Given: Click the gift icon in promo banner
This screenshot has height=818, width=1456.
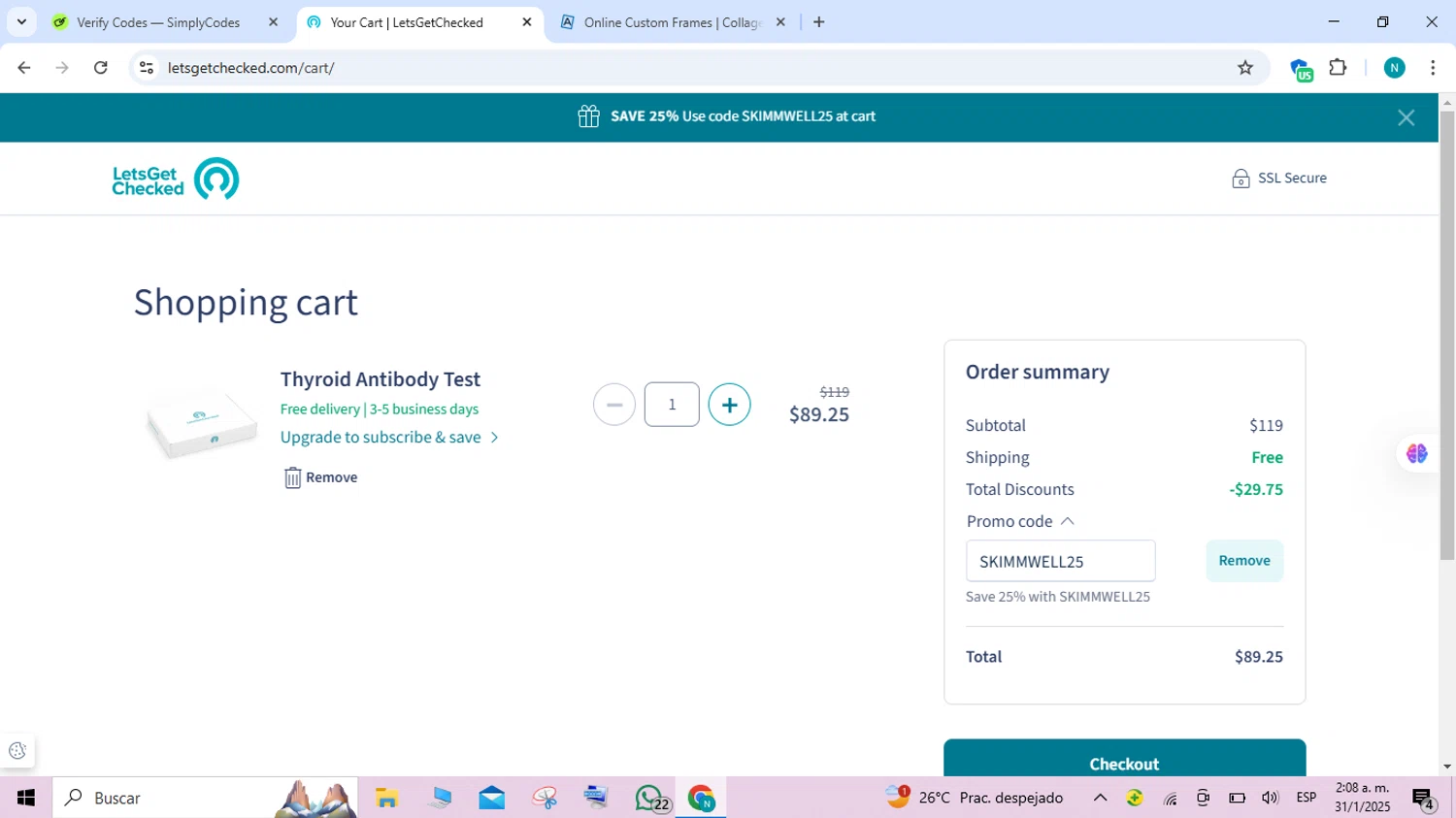Looking at the screenshot, I should point(588,116).
